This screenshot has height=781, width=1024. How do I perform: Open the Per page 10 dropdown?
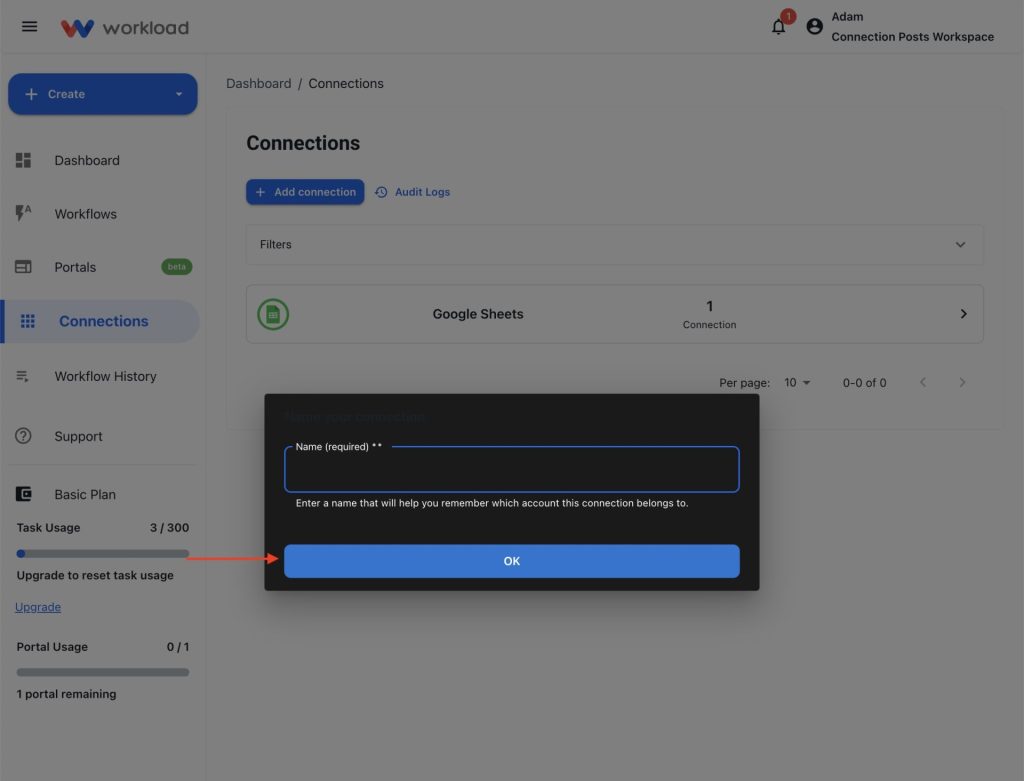tap(797, 383)
